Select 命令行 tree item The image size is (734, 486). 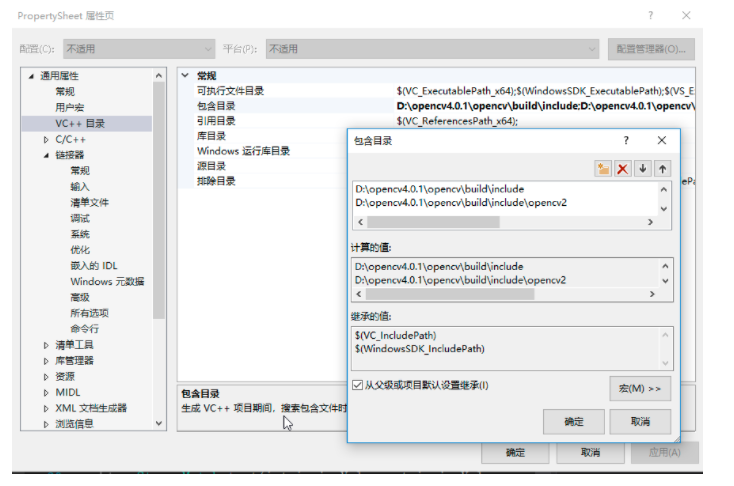[85, 329]
